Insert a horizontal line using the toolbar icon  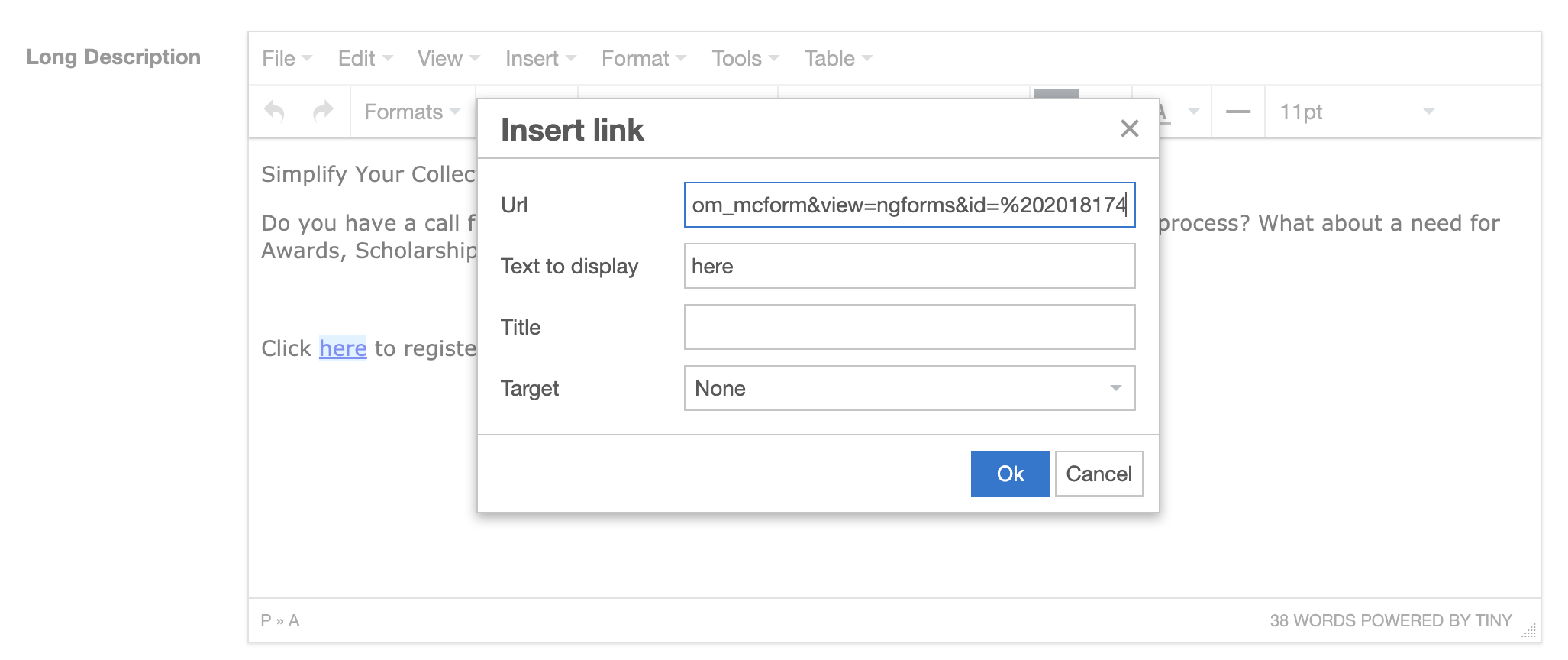tap(1237, 111)
